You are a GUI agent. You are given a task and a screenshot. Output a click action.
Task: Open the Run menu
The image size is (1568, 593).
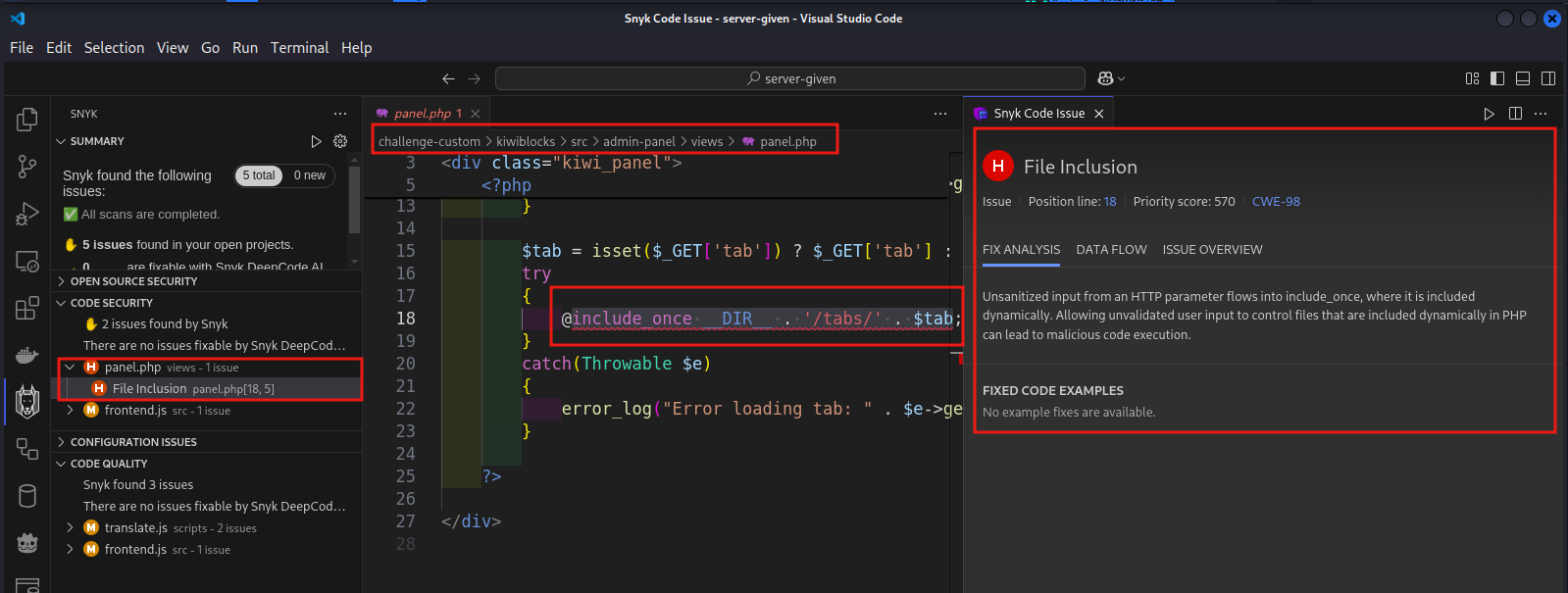point(245,47)
